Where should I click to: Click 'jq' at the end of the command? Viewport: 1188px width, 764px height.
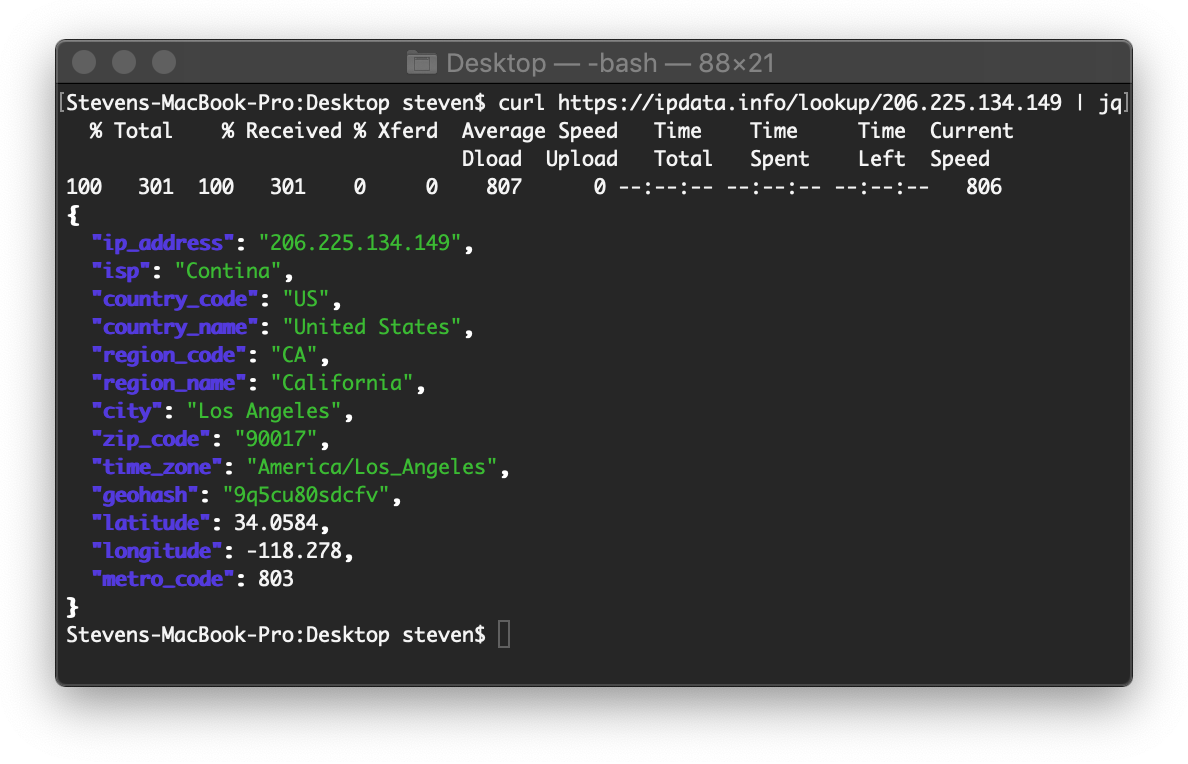pyautogui.click(x=1110, y=103)
